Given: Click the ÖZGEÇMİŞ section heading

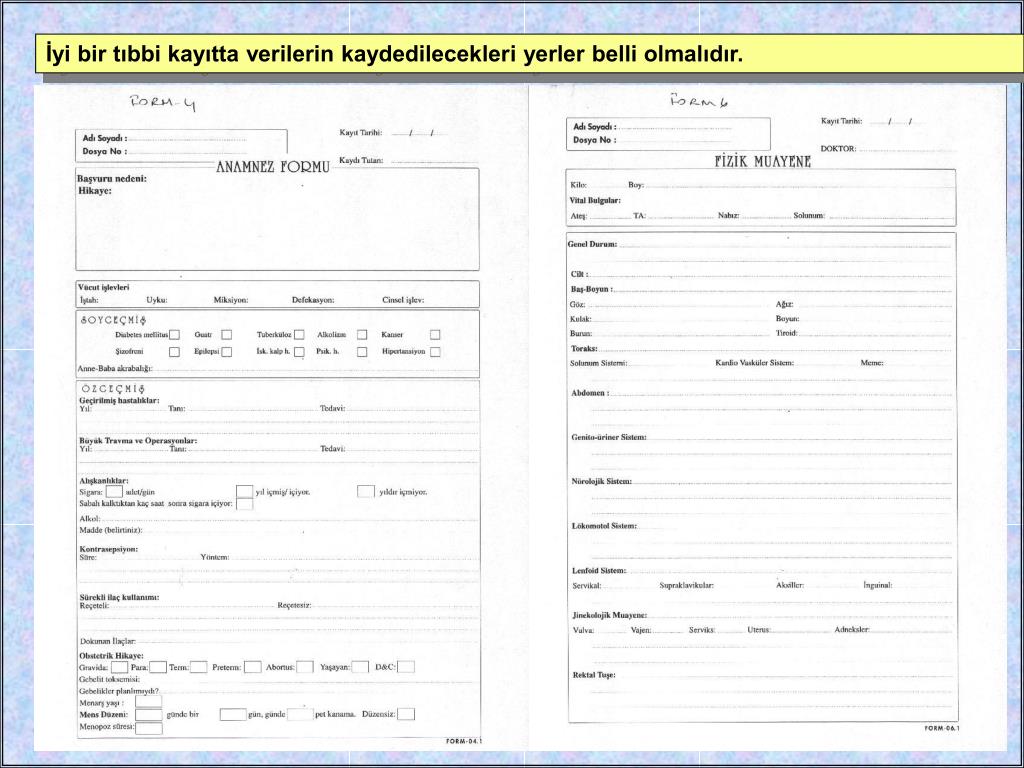Looking at the screenshot, I should [x=113, y=389].
